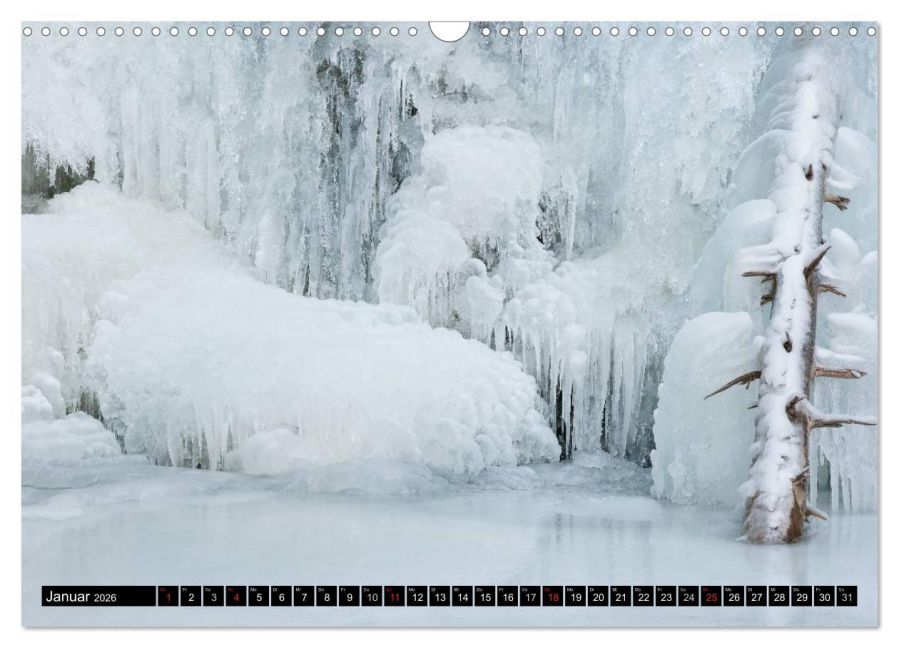Click the red date 11 cell
The image size is (899, 648).
[394, 596]
